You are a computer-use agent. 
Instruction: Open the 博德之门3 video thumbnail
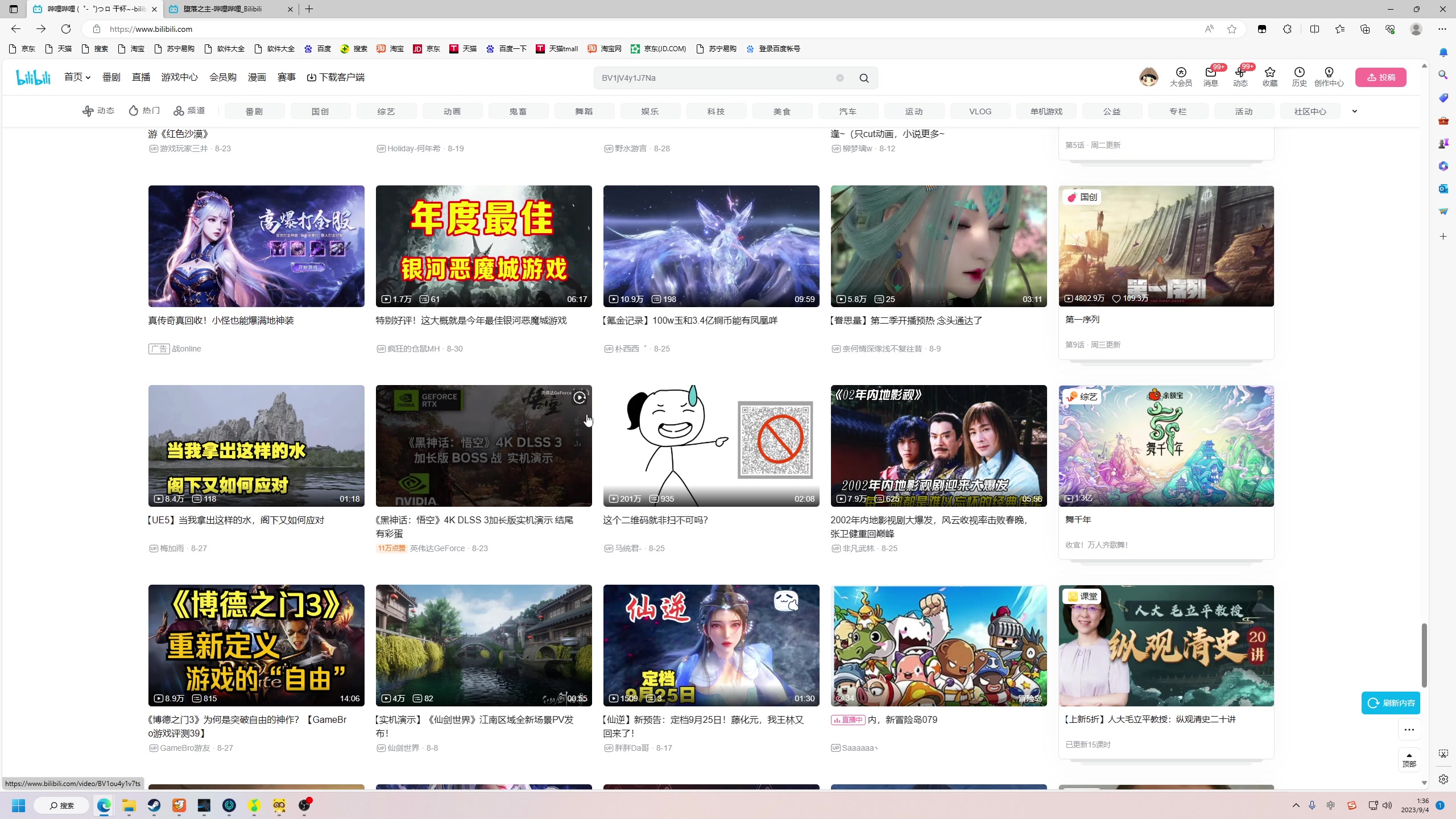pyautogui.click(x=256, y=646)
